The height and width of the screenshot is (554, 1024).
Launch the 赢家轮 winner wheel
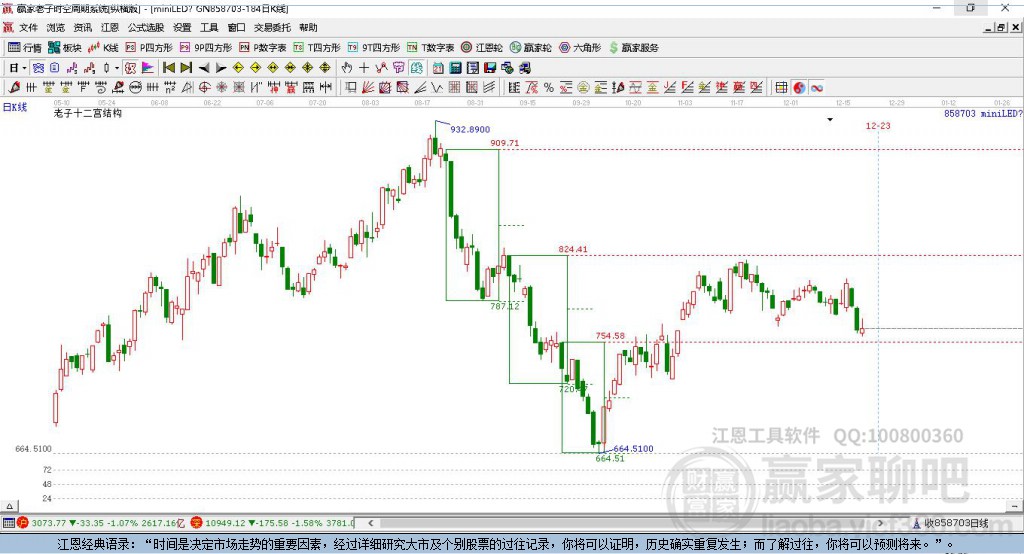pos(530,48)
